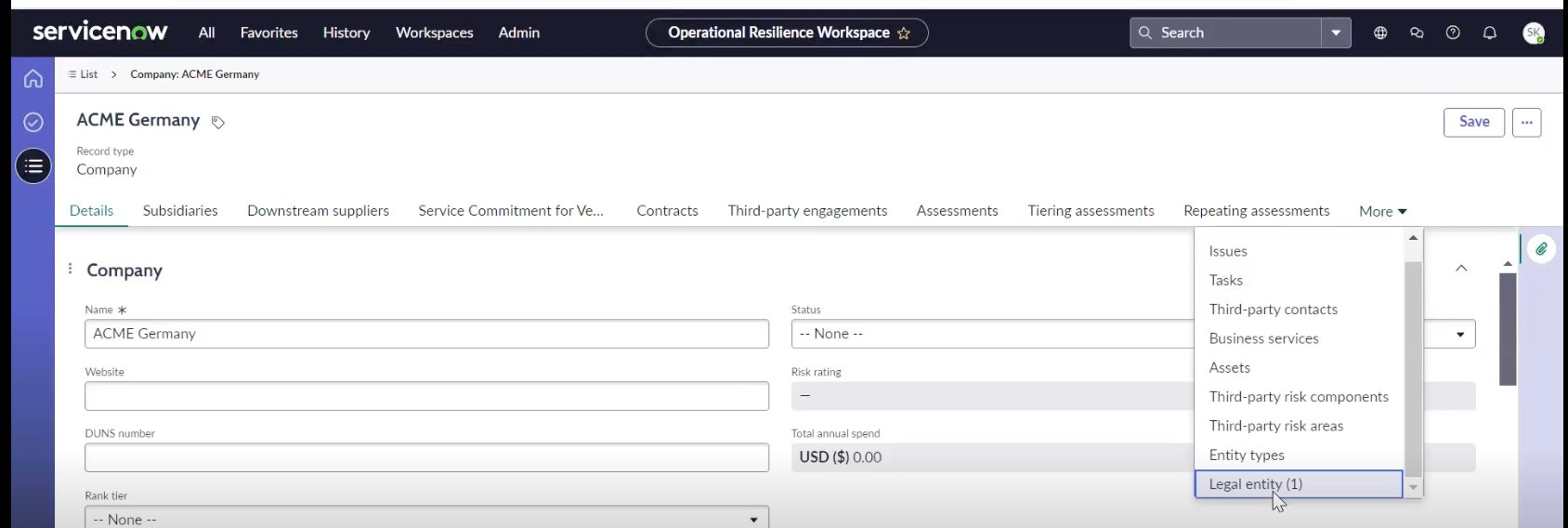Image resolution: width=1568 pixels, height=528 pixels.
Task: Select Entity types option
Action: click(1299, 455)
